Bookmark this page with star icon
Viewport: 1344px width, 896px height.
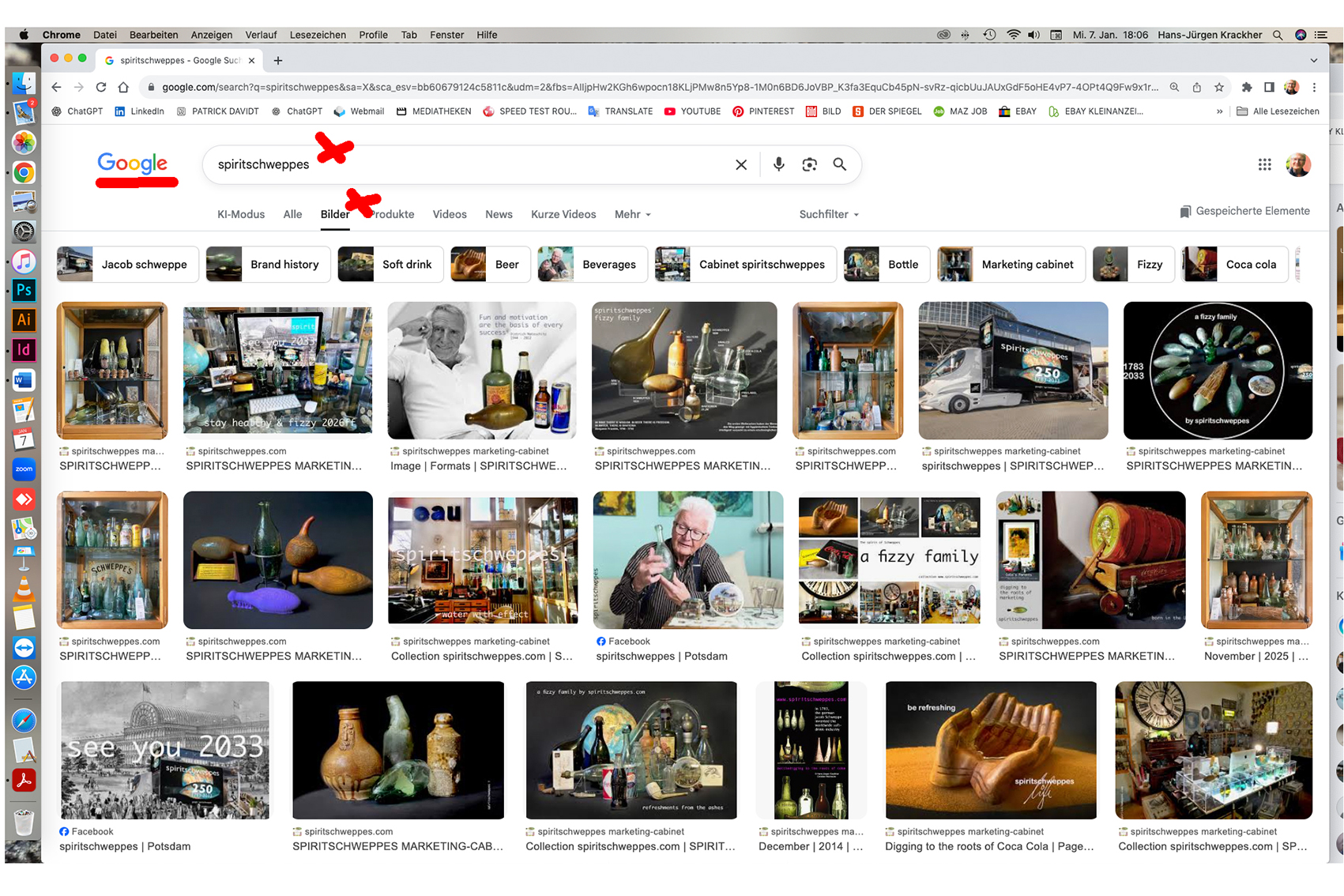click(x=1219, y=87)
